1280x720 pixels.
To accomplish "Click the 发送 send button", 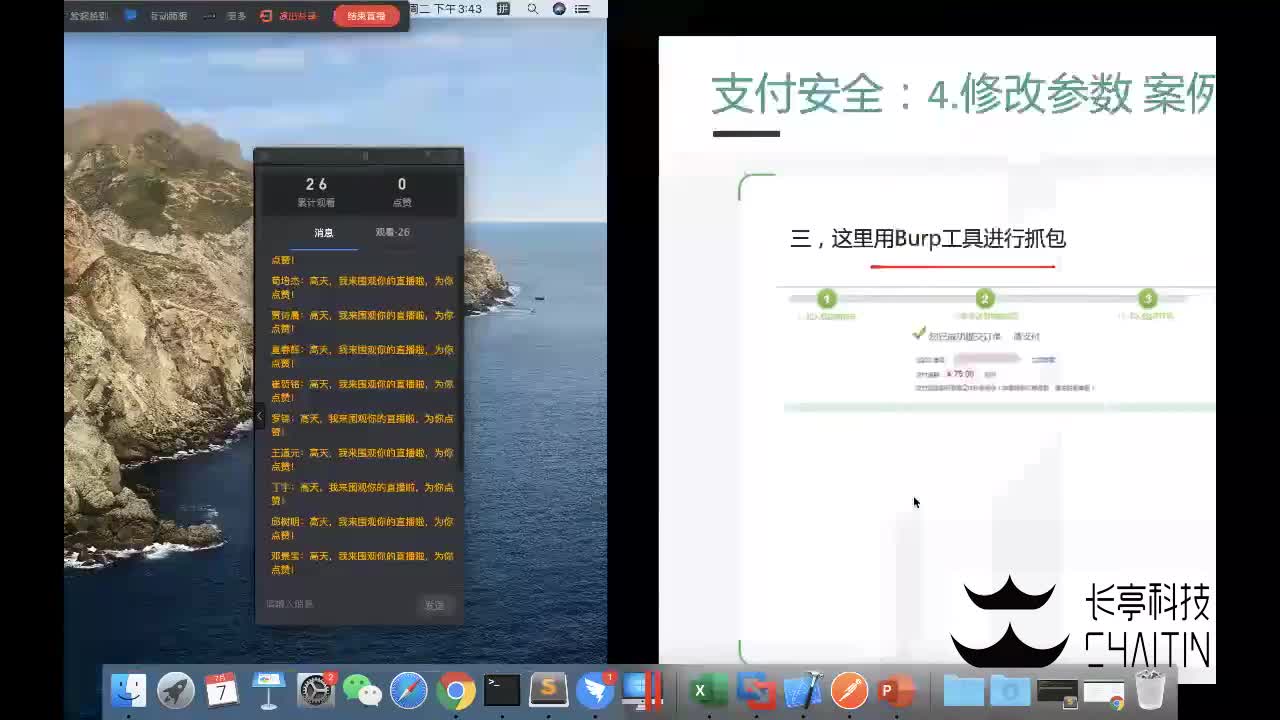I will [x=434, y=605].
